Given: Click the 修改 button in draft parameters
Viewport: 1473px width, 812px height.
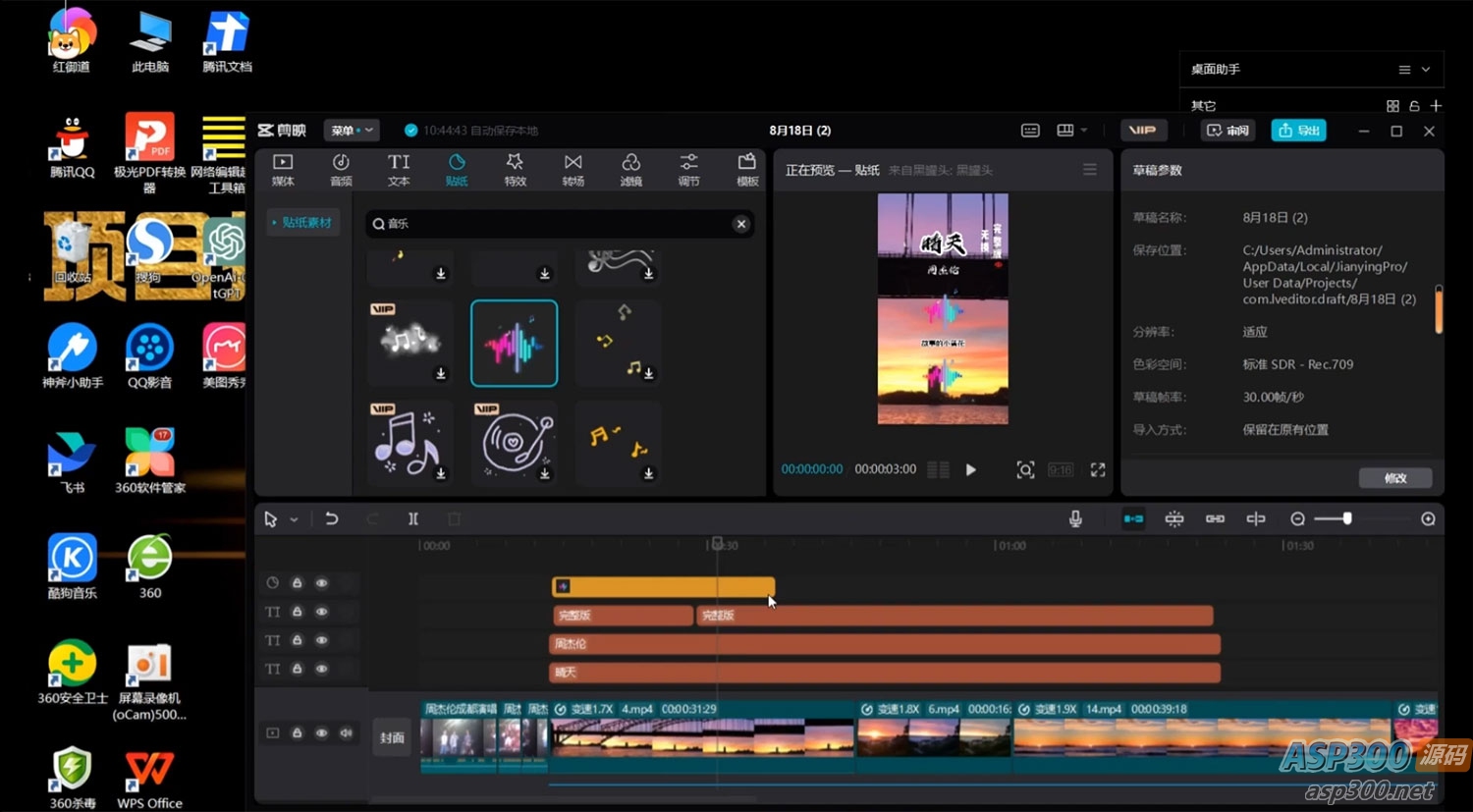Looking at the screenshot, I should pos(1394,478).
